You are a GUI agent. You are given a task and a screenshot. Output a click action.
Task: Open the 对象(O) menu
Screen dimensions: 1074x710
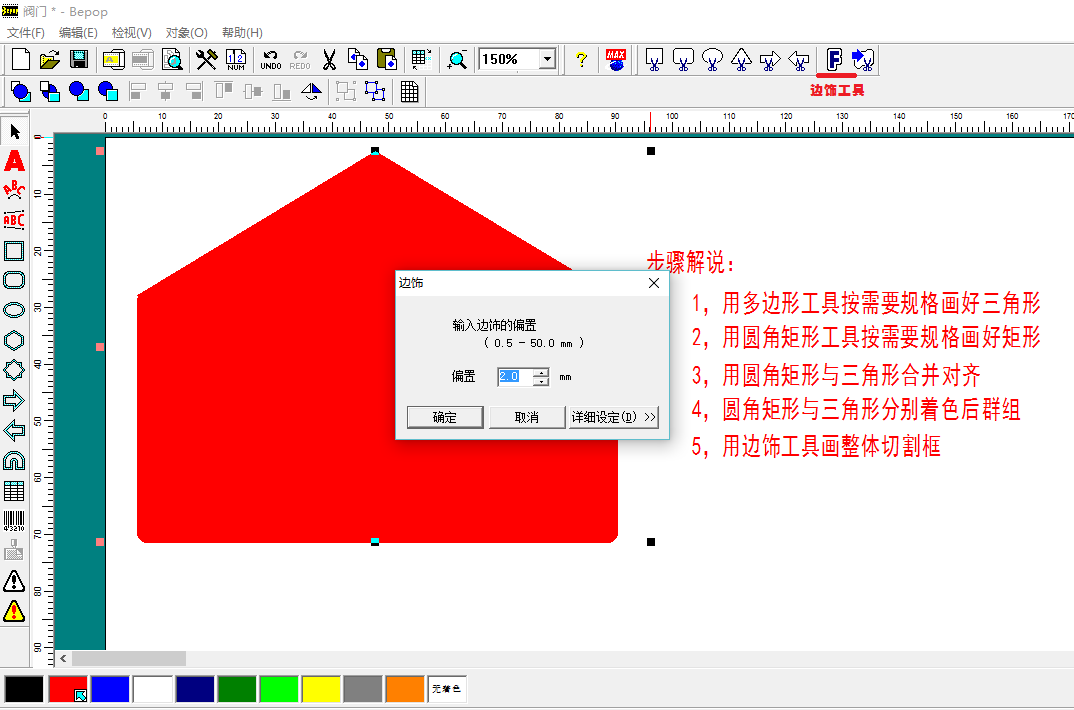click(x=186, y=33)
